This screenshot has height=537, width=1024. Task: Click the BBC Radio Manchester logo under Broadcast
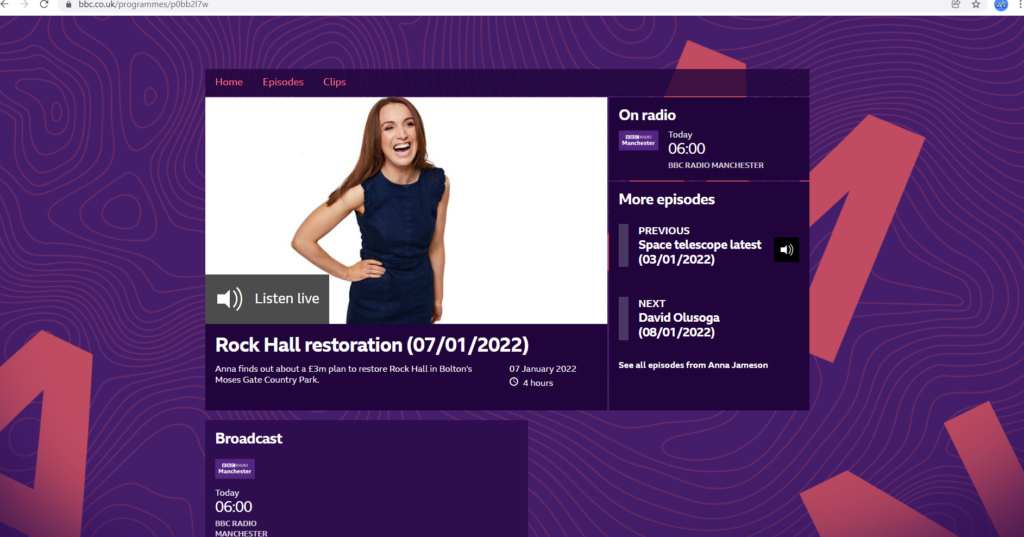pyautogui.click(x=234, y=468)
